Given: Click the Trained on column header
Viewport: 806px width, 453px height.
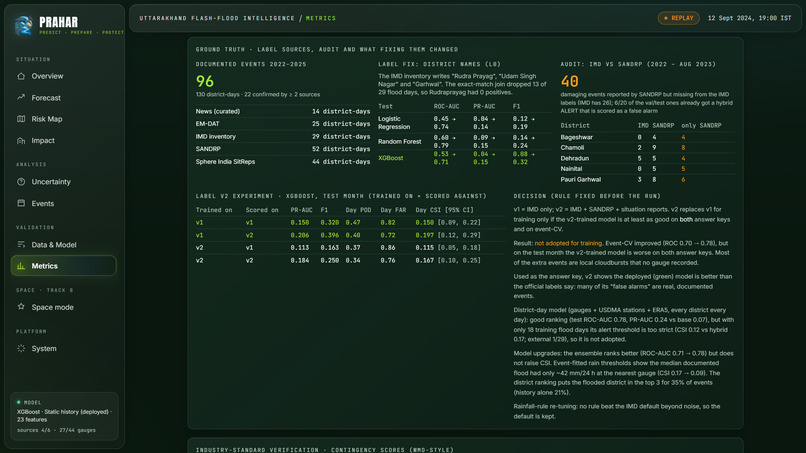Looking at the screenshot, I should pos(214,210).
